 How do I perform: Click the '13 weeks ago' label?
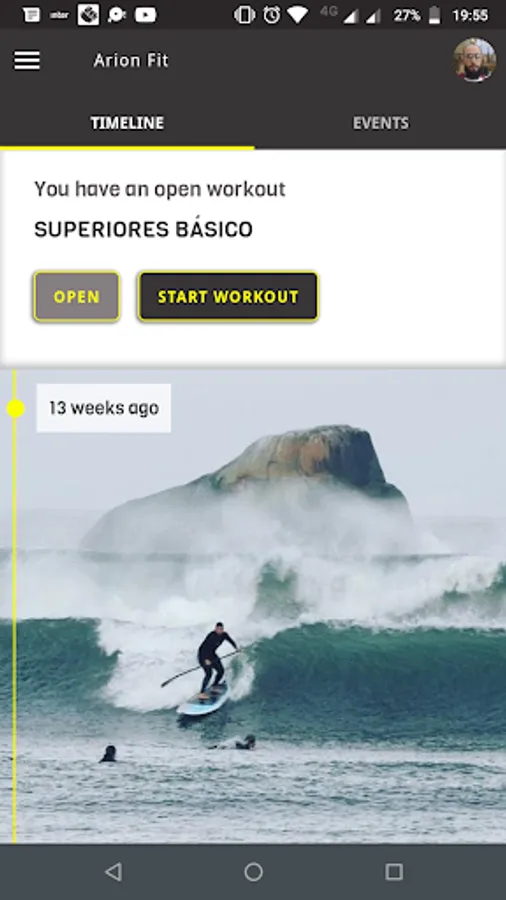click(104, 408)
